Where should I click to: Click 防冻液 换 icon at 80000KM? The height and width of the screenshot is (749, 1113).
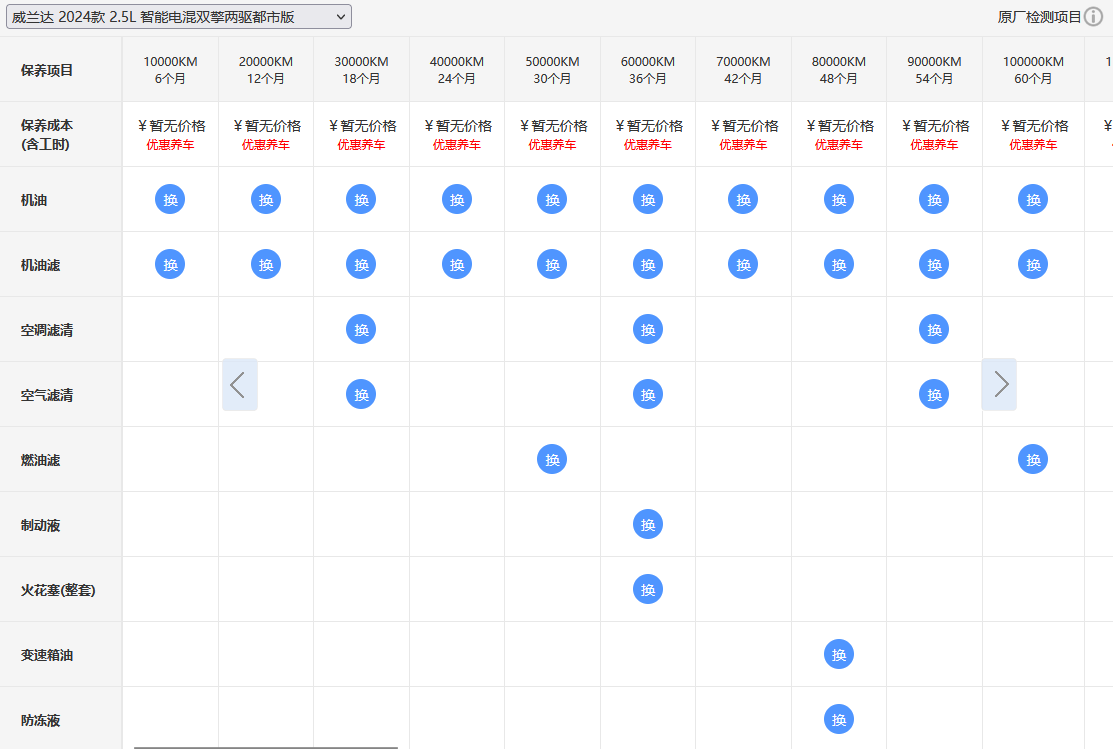[839, 720]
